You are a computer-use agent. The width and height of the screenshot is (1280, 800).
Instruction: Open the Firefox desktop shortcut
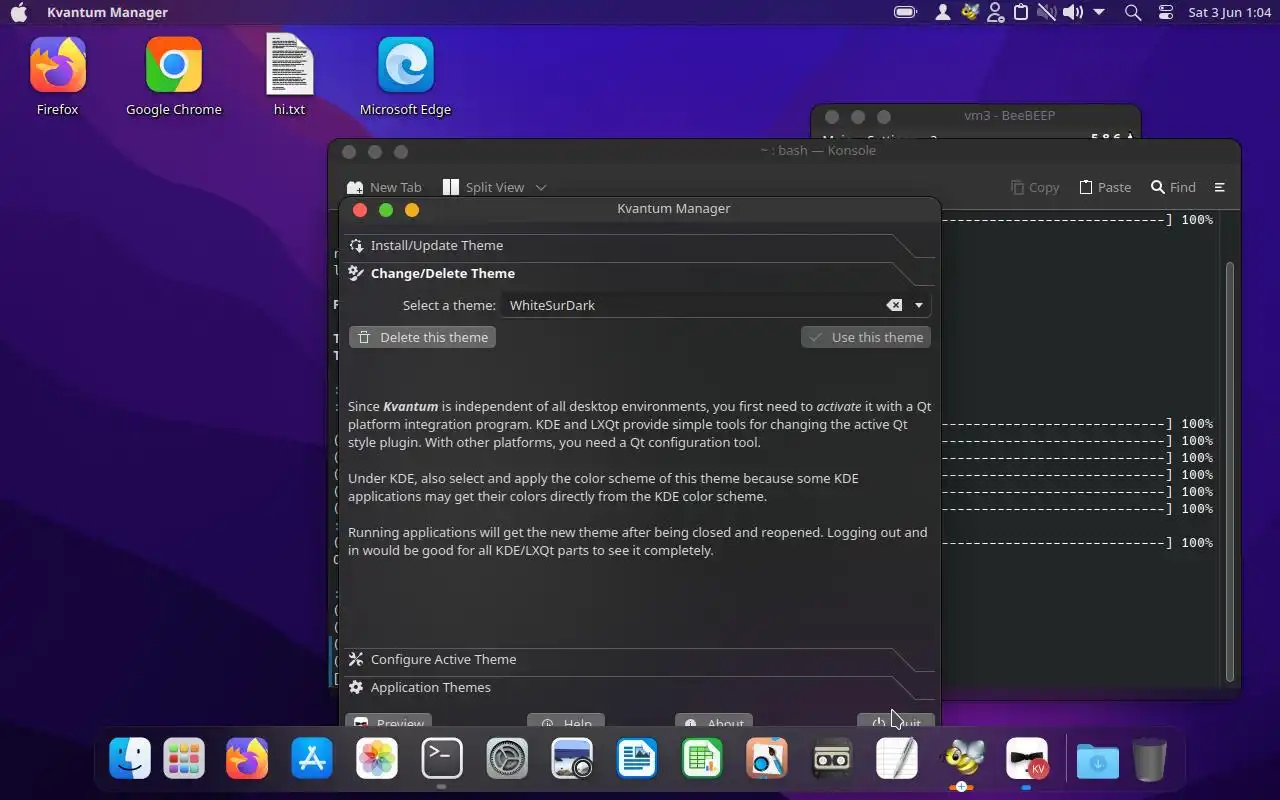(57, 77)
